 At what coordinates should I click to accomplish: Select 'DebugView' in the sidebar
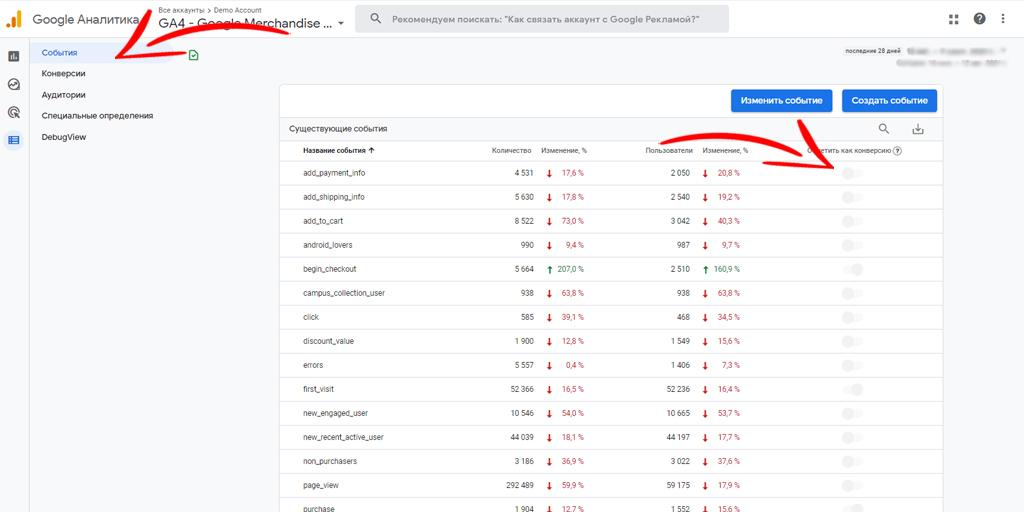(x=64, y=137)
